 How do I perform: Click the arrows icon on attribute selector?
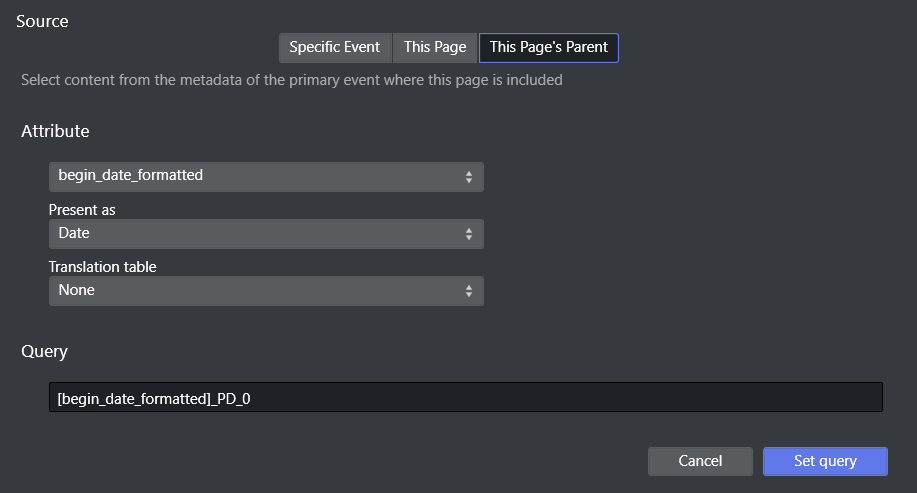(x=468, y=177)
